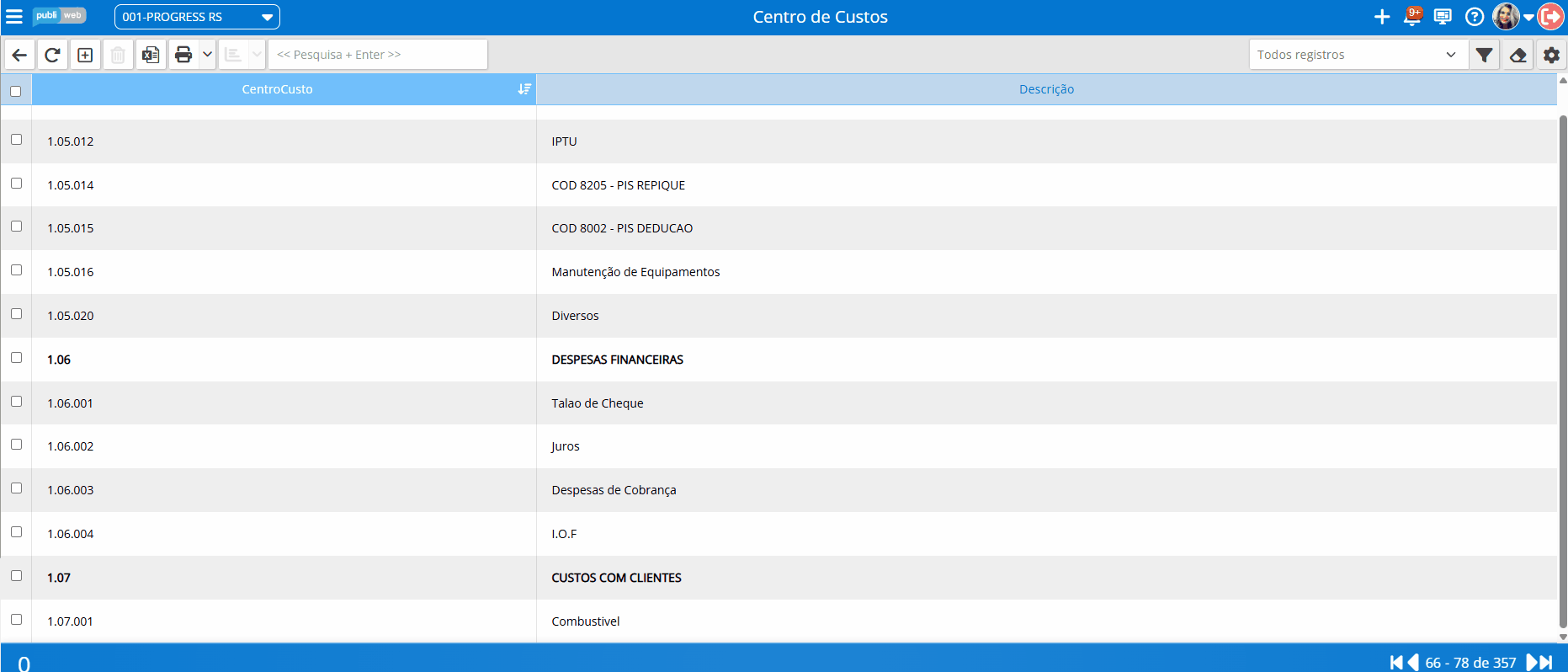The image size is (1568, 672).
Task: Click the chart report icon
Action: (233, 55)
